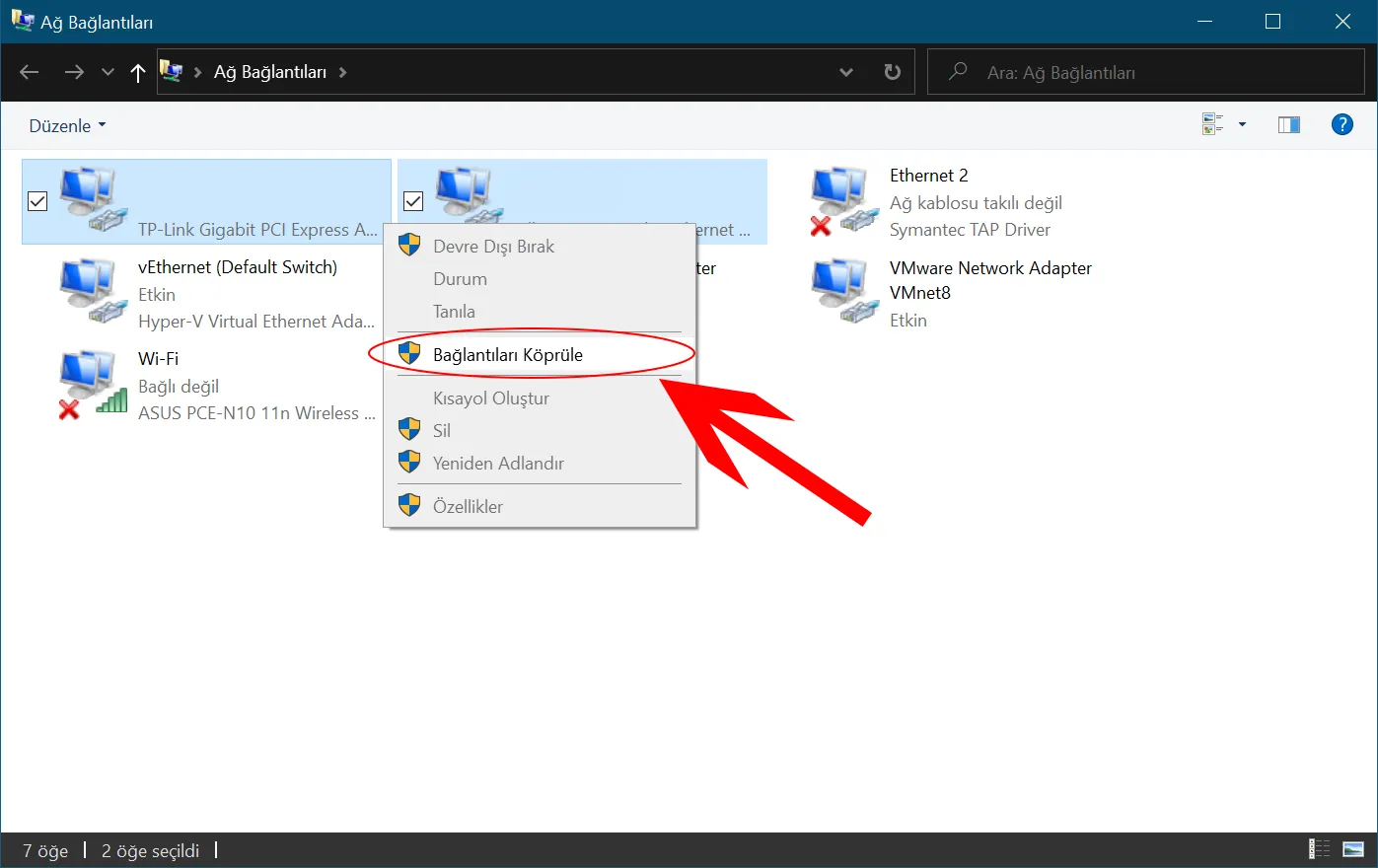Click the Up one level arrow

coord(137,71)
